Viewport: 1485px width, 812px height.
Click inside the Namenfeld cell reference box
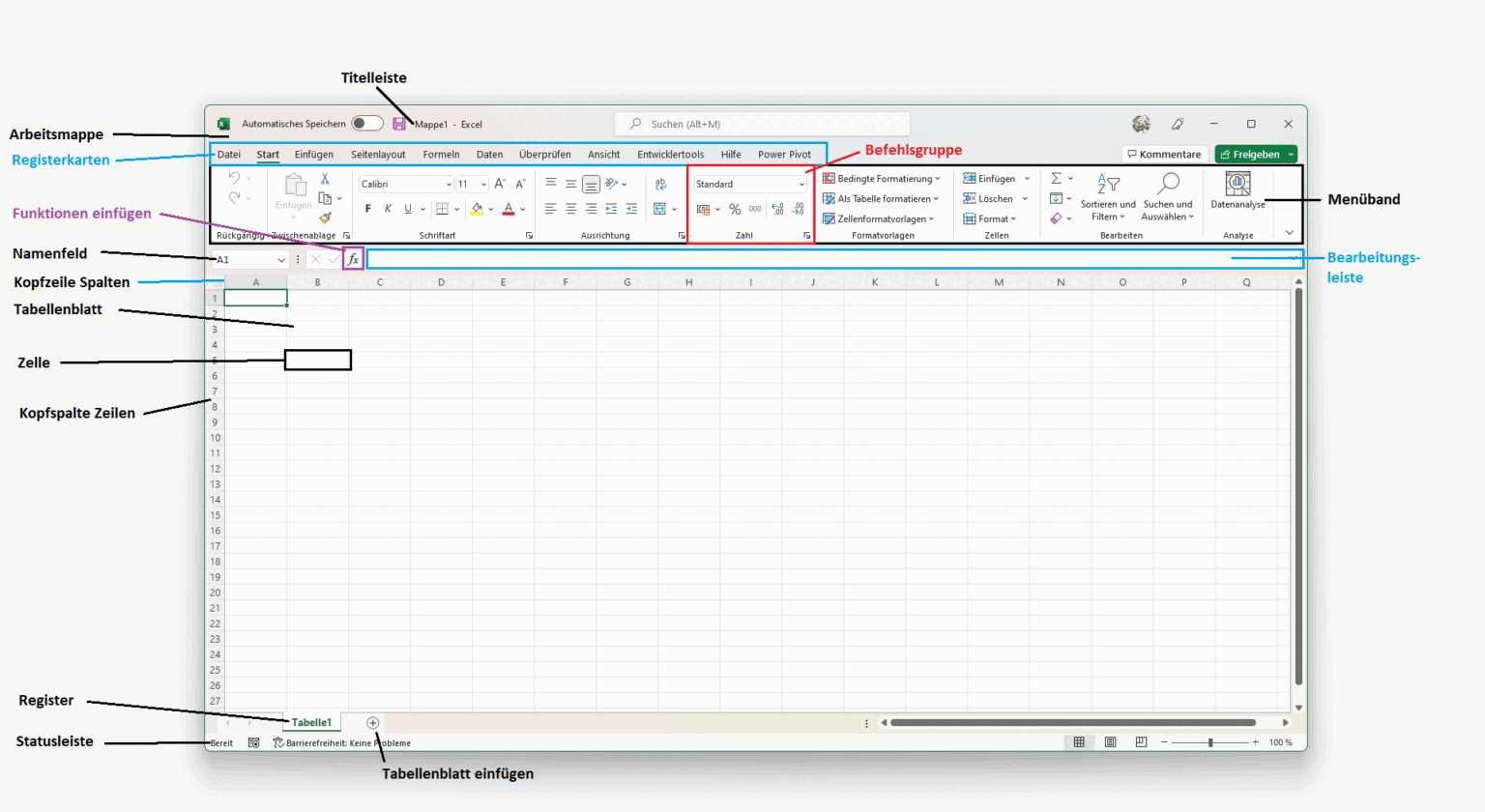coord(249,259)
